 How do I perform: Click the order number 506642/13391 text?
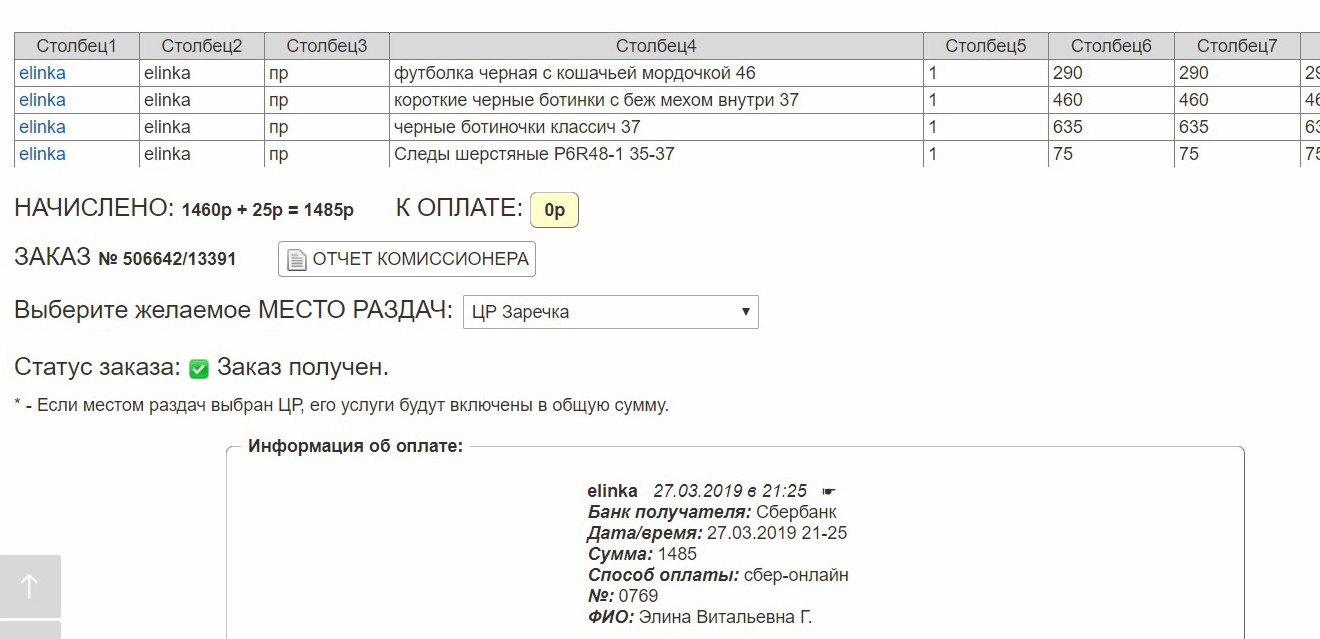coord(180,259)
